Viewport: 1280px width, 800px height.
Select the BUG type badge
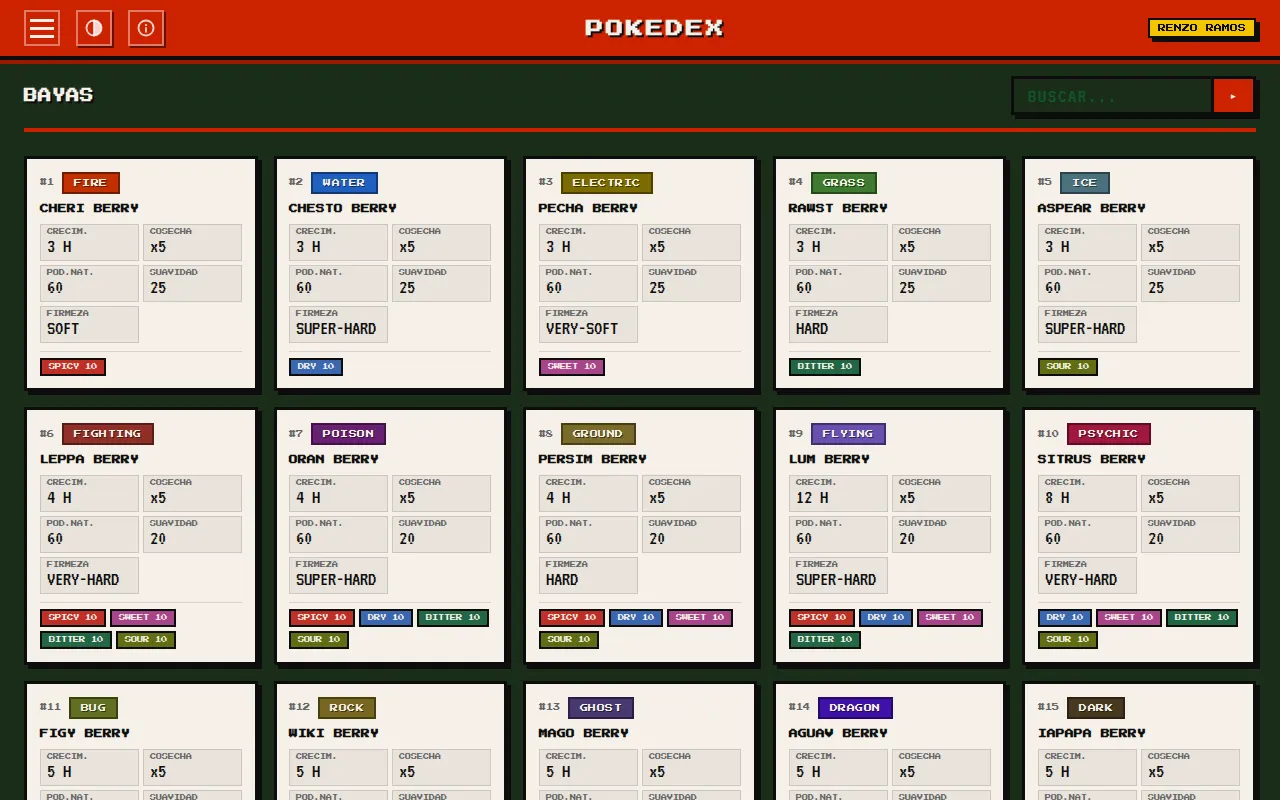click(93, 708)
